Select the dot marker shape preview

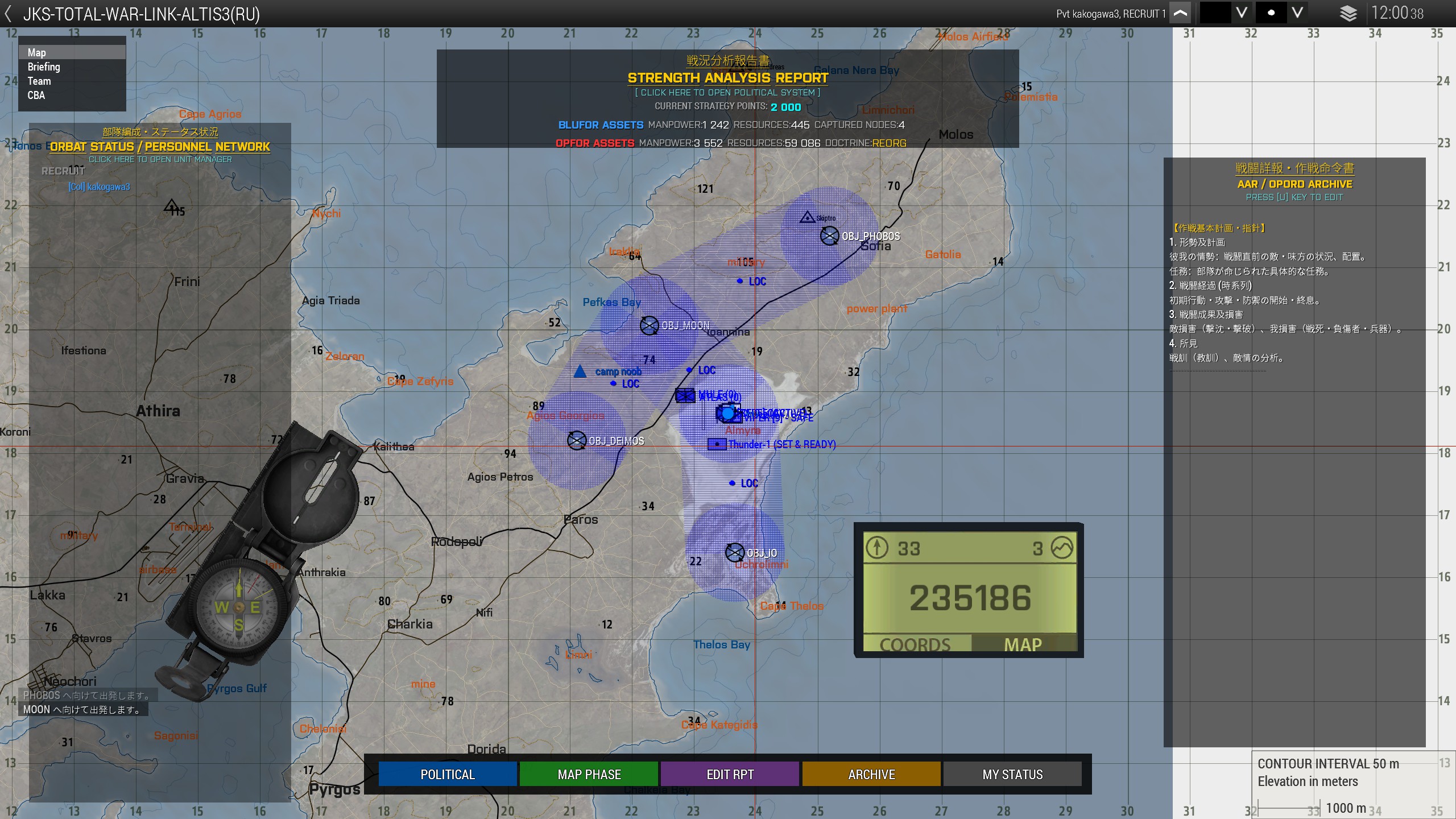coord(1271,13)
